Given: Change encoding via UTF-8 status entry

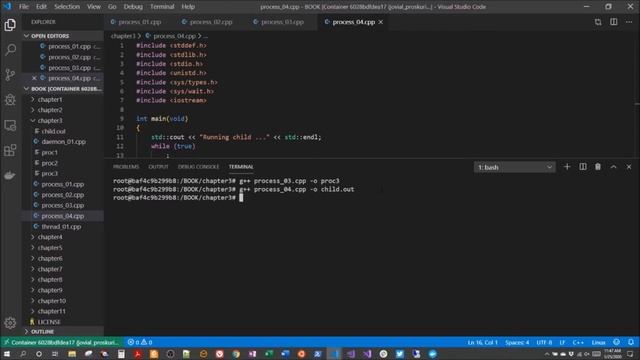Looking at the screenshot, I should pos(544,342).
